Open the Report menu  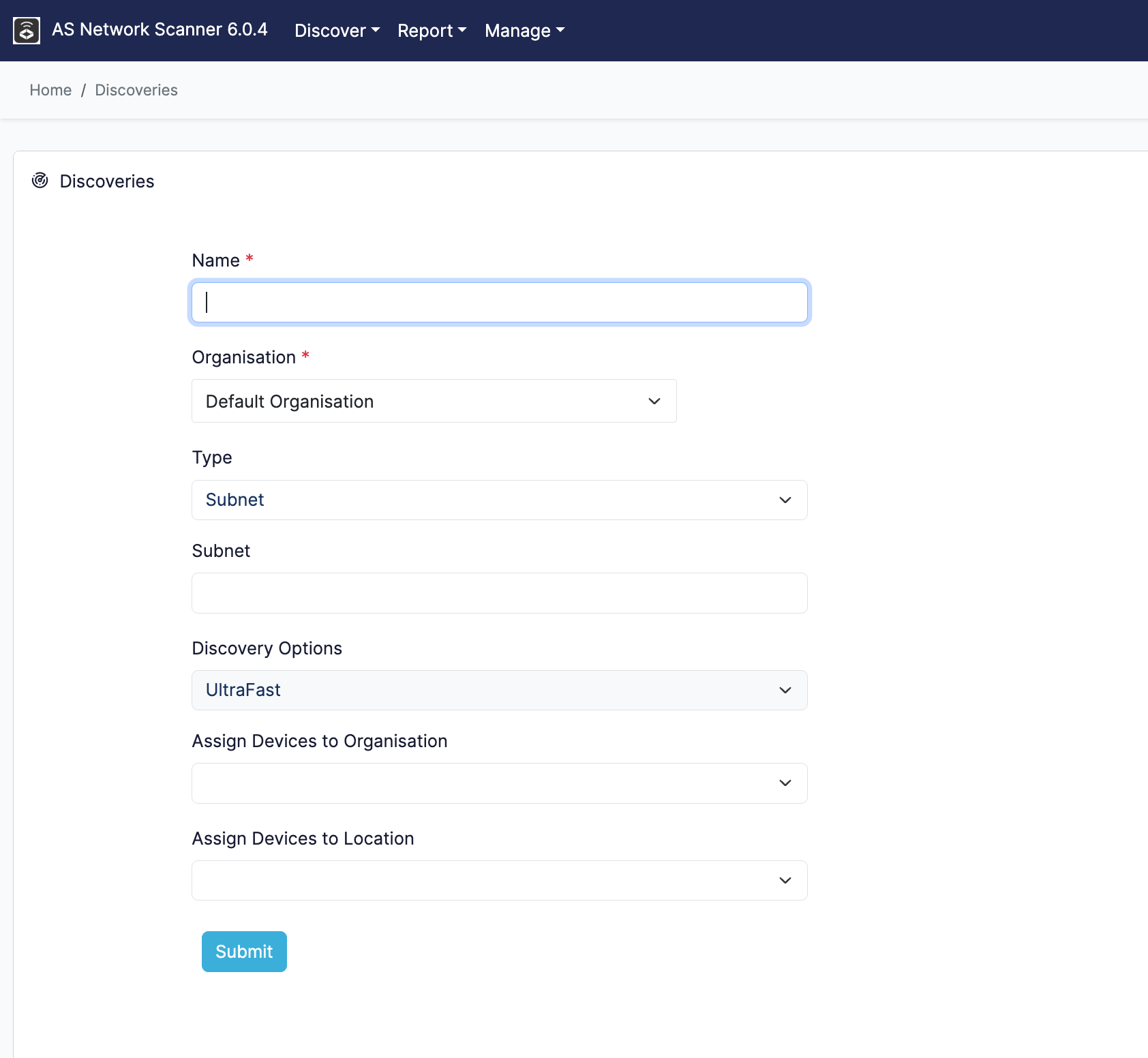tap(432, 31)
